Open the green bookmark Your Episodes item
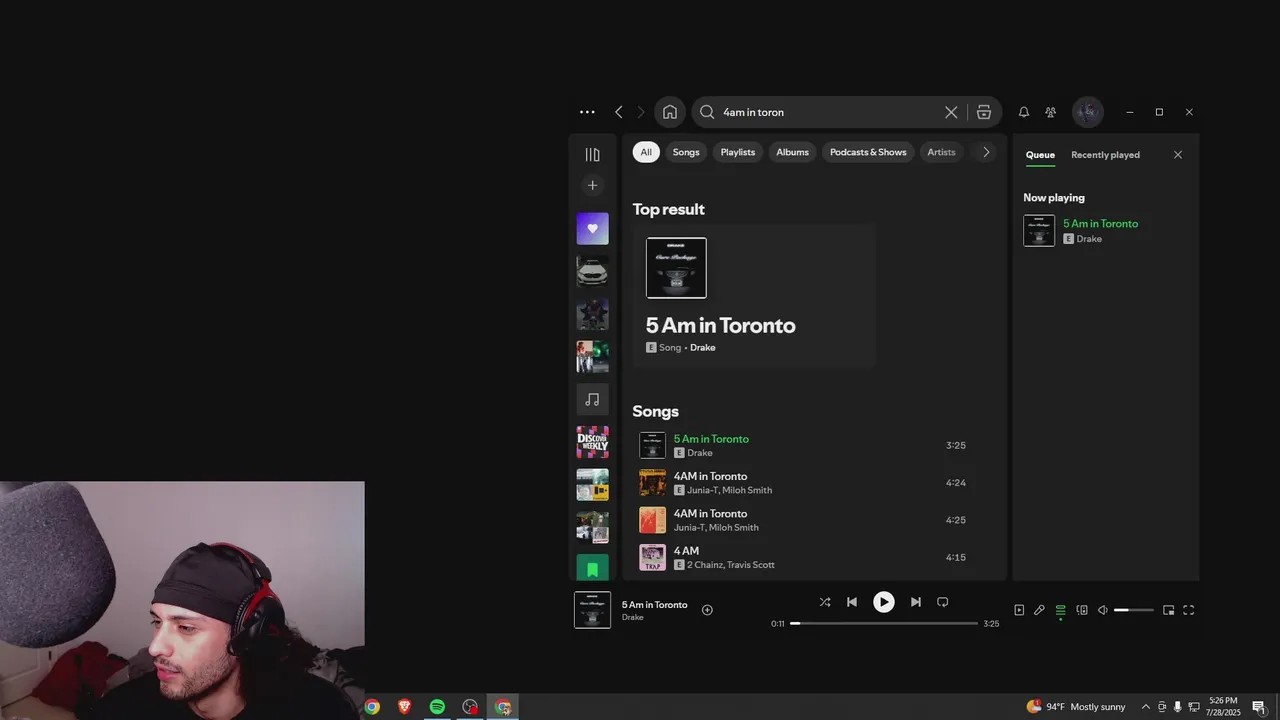The image size is (1280, 720). pyautogui.click(x=592, y=567)
